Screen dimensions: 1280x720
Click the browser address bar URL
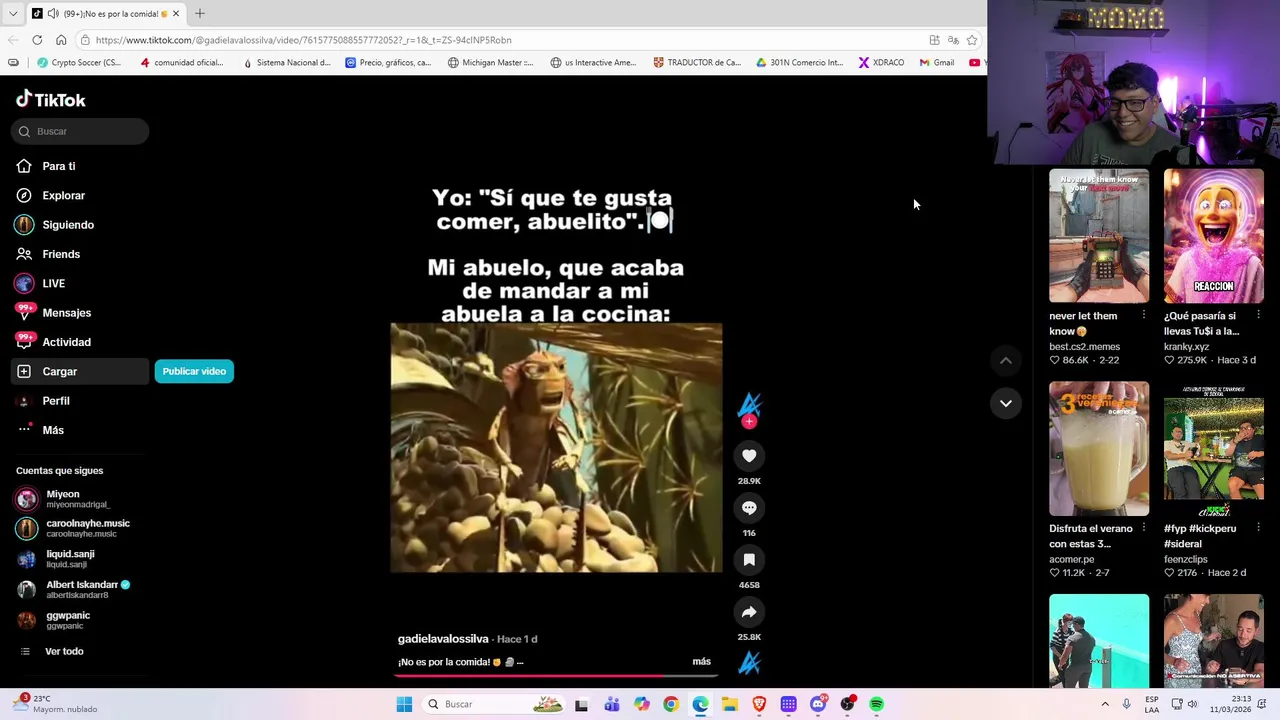304,40
